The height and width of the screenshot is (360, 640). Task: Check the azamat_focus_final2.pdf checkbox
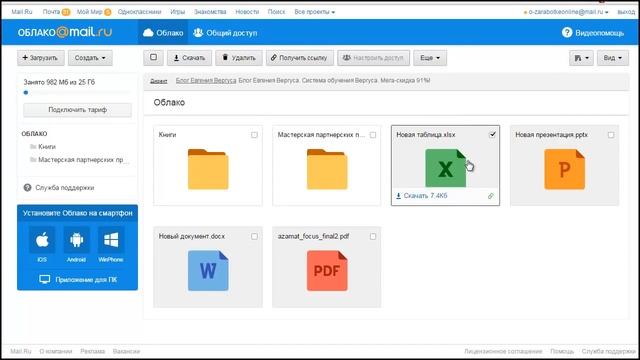point(373,236)
